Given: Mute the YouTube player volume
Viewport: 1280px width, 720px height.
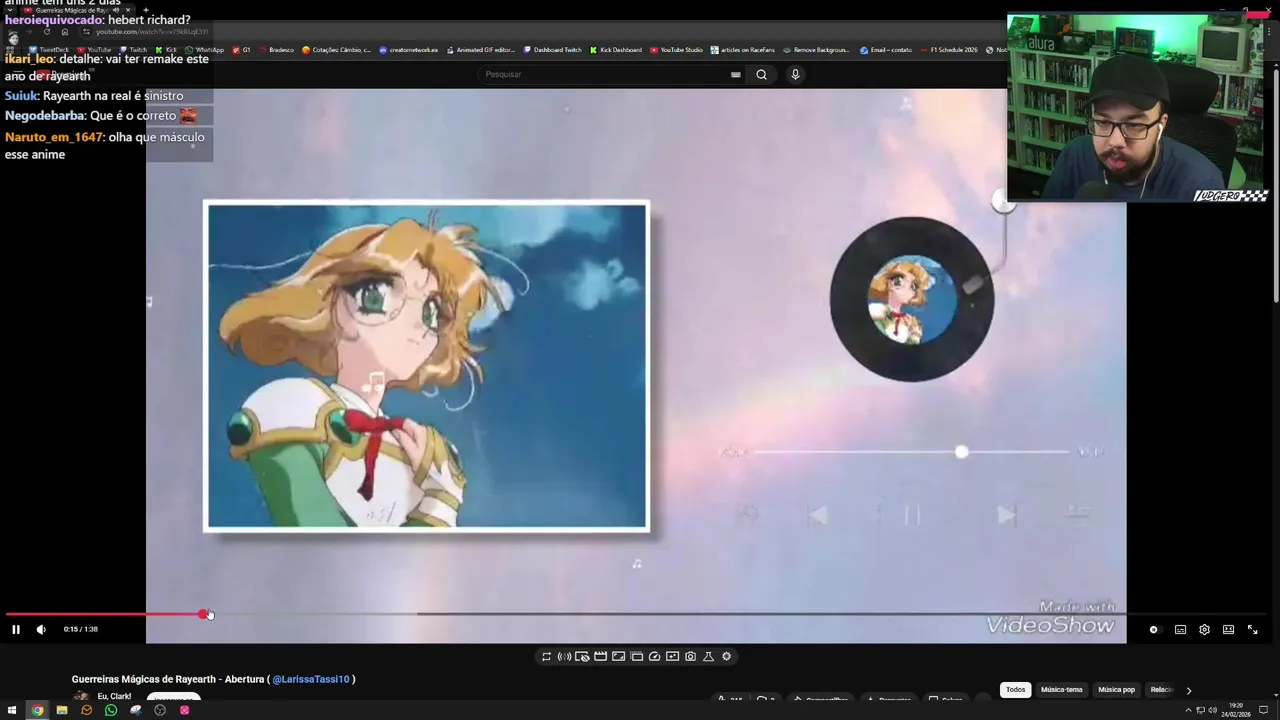Looking at the screenshot, I should click(x=41, y=629).
